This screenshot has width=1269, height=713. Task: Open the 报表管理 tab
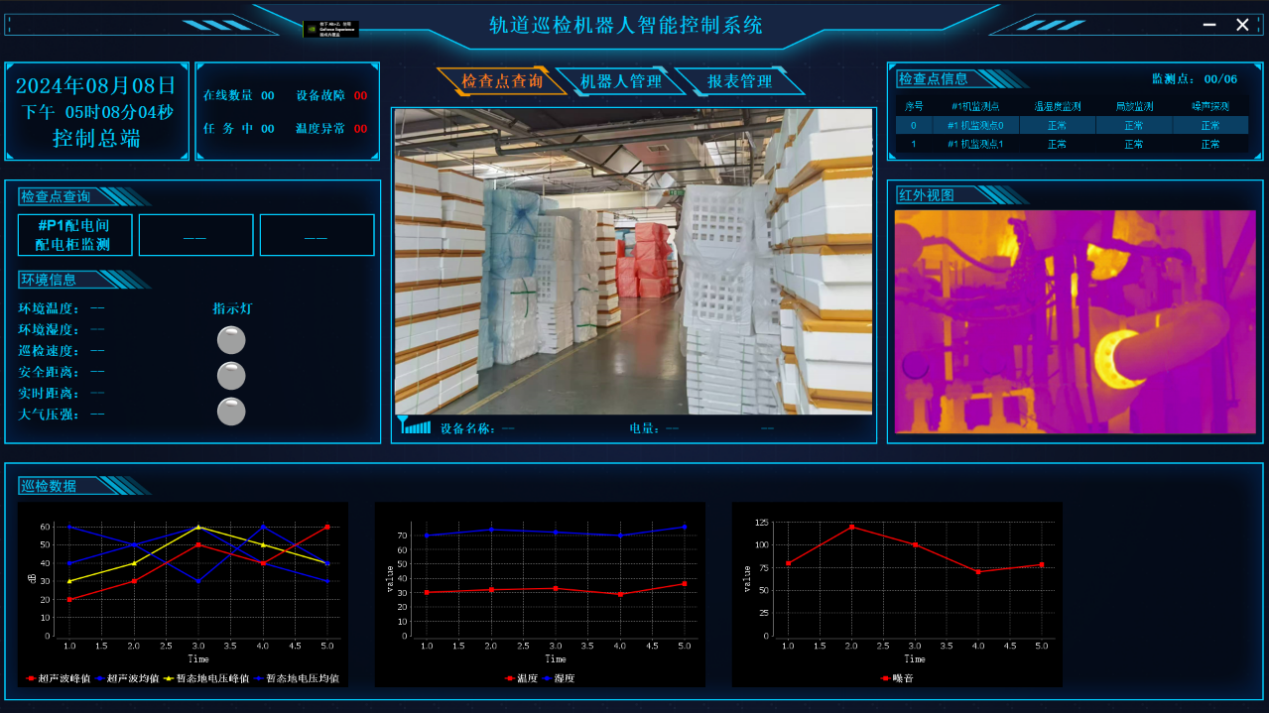click(740, 81)
